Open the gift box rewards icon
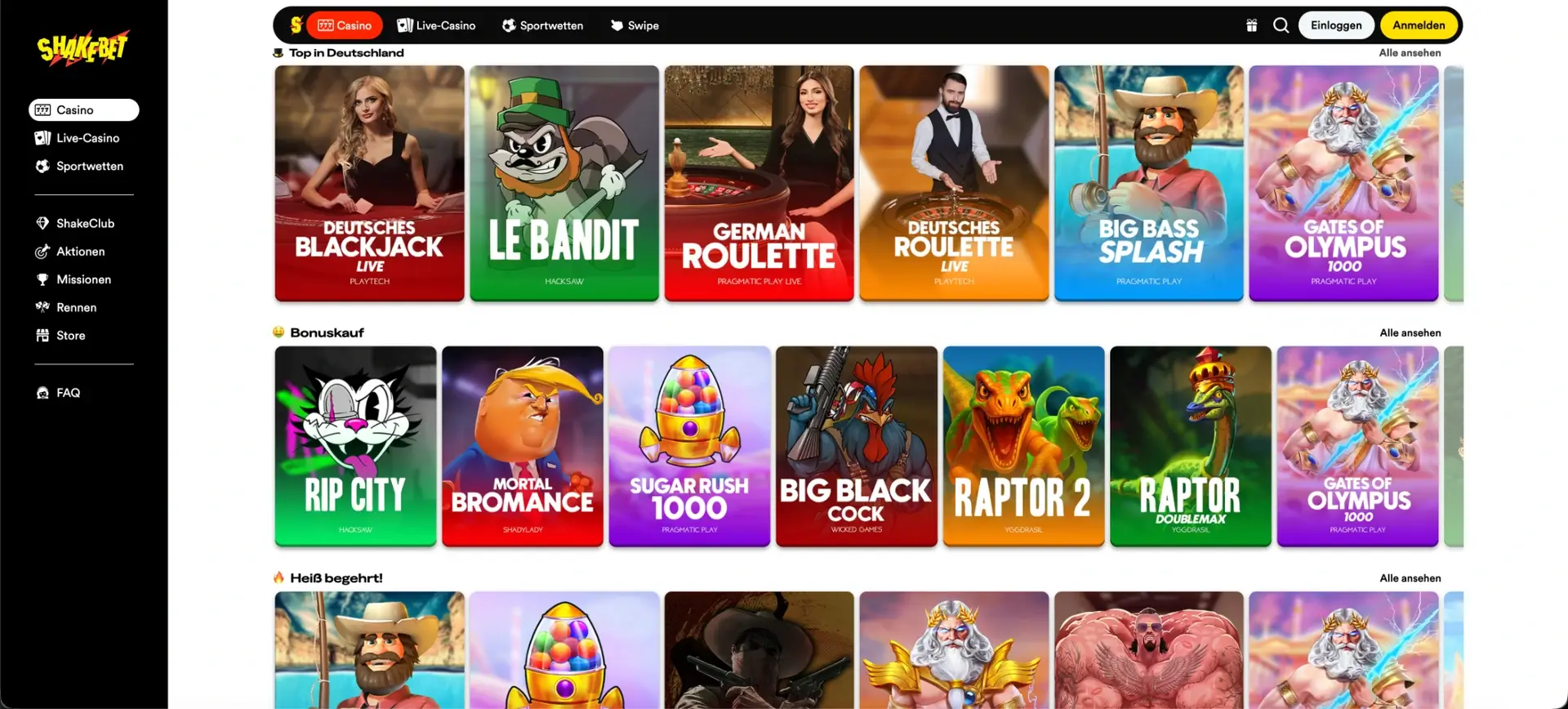The image size is (1568, 709). point(1251,25)
